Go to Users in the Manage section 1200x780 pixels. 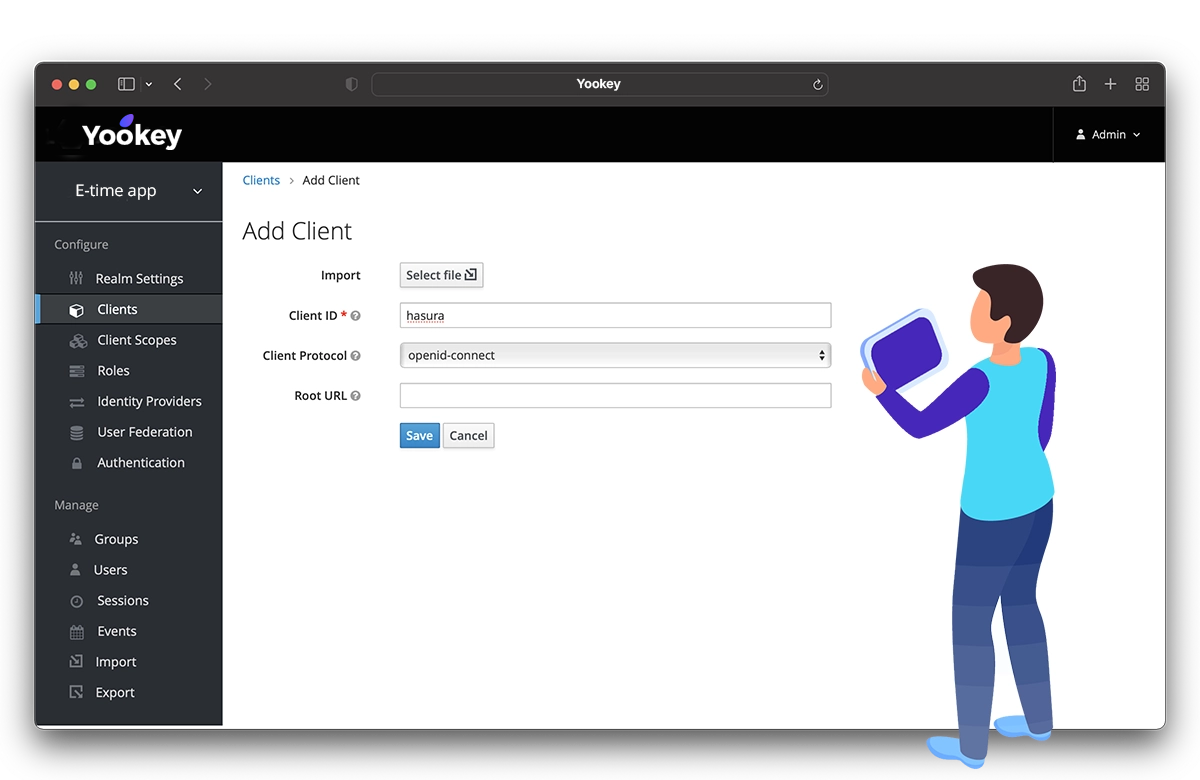tap(110, 570)
